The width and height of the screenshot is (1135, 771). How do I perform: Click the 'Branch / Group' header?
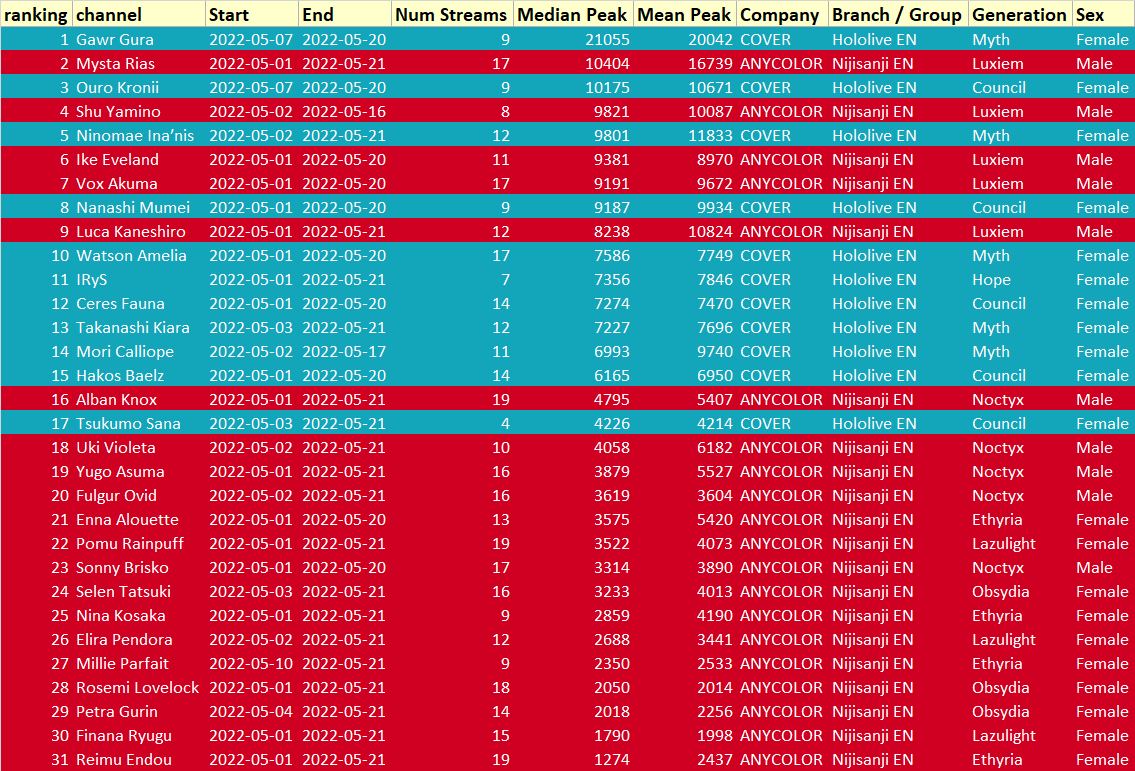click(898, 14)
